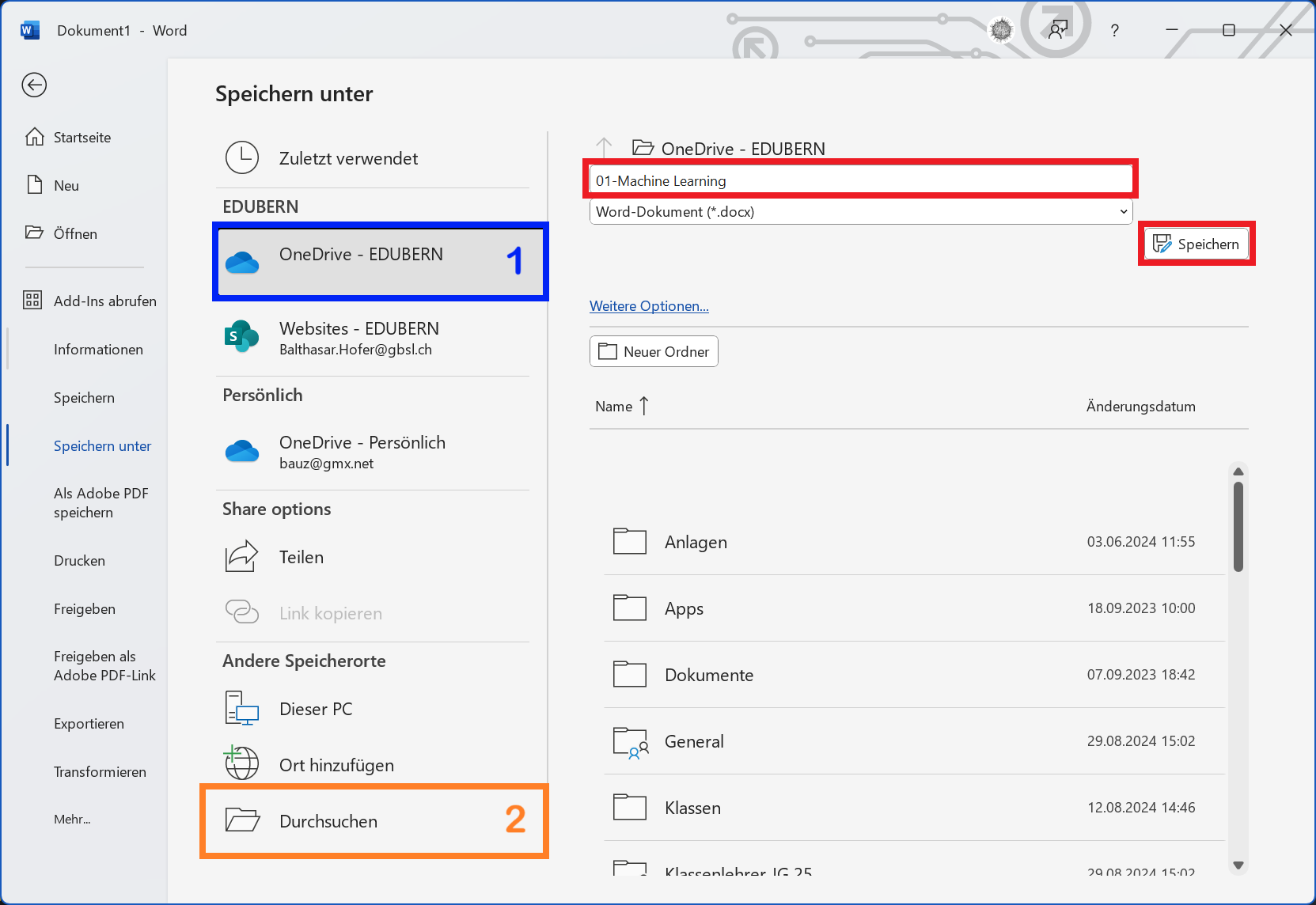Click the date 03.06.2024 11:55
This screenshot has height=905, width=1316.
1140,541
